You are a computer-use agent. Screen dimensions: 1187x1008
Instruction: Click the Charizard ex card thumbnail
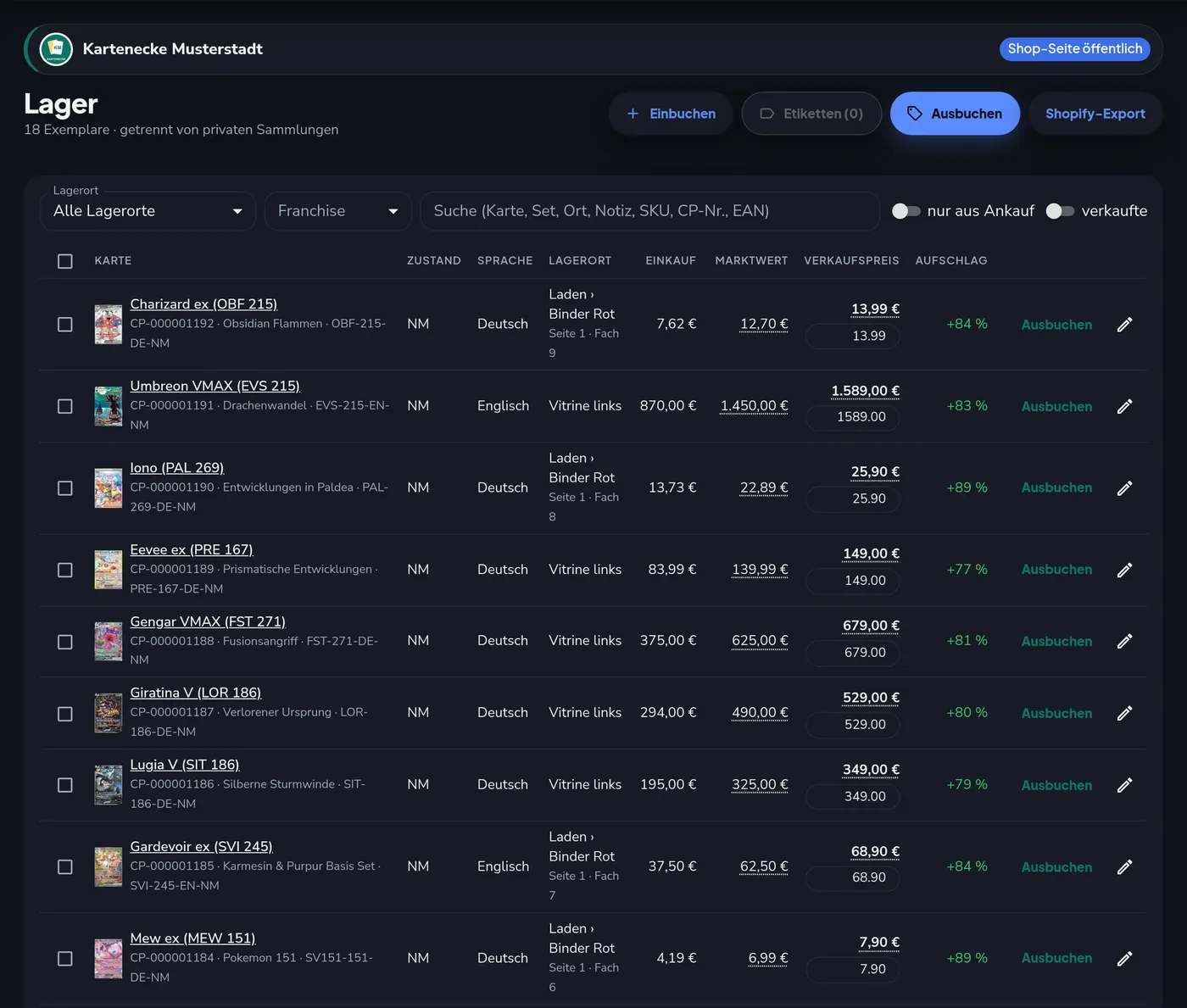click(108, 325)
